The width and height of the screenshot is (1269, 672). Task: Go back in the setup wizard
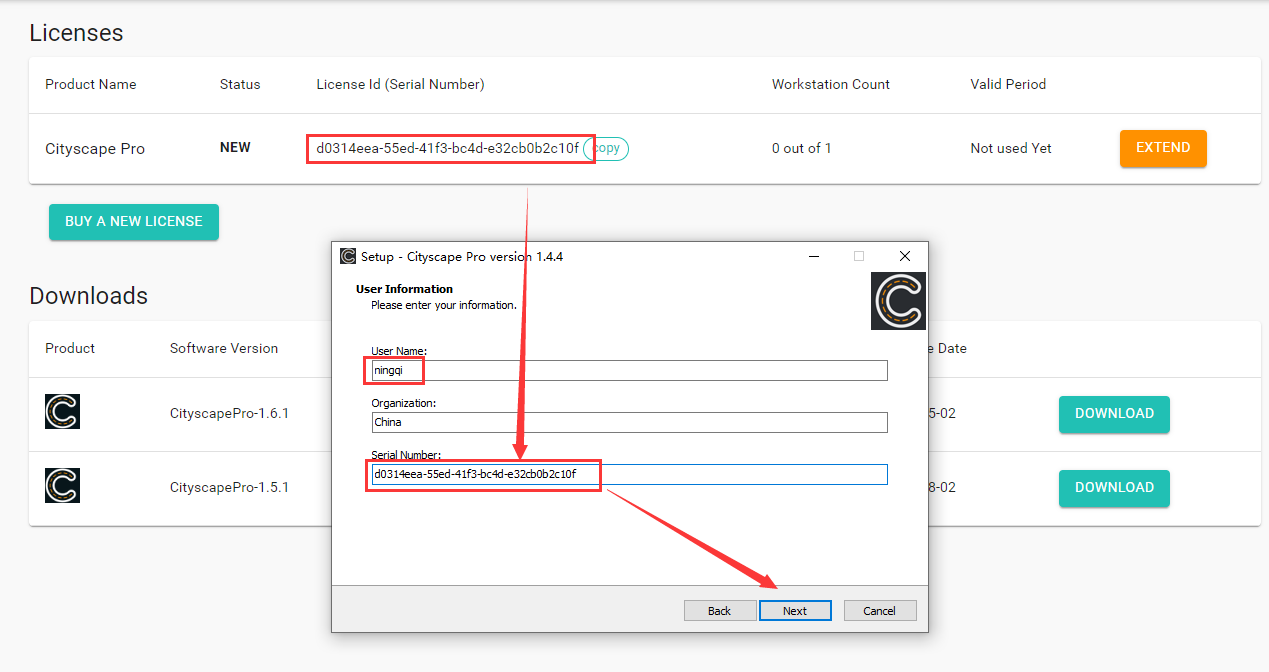[720, 611]
